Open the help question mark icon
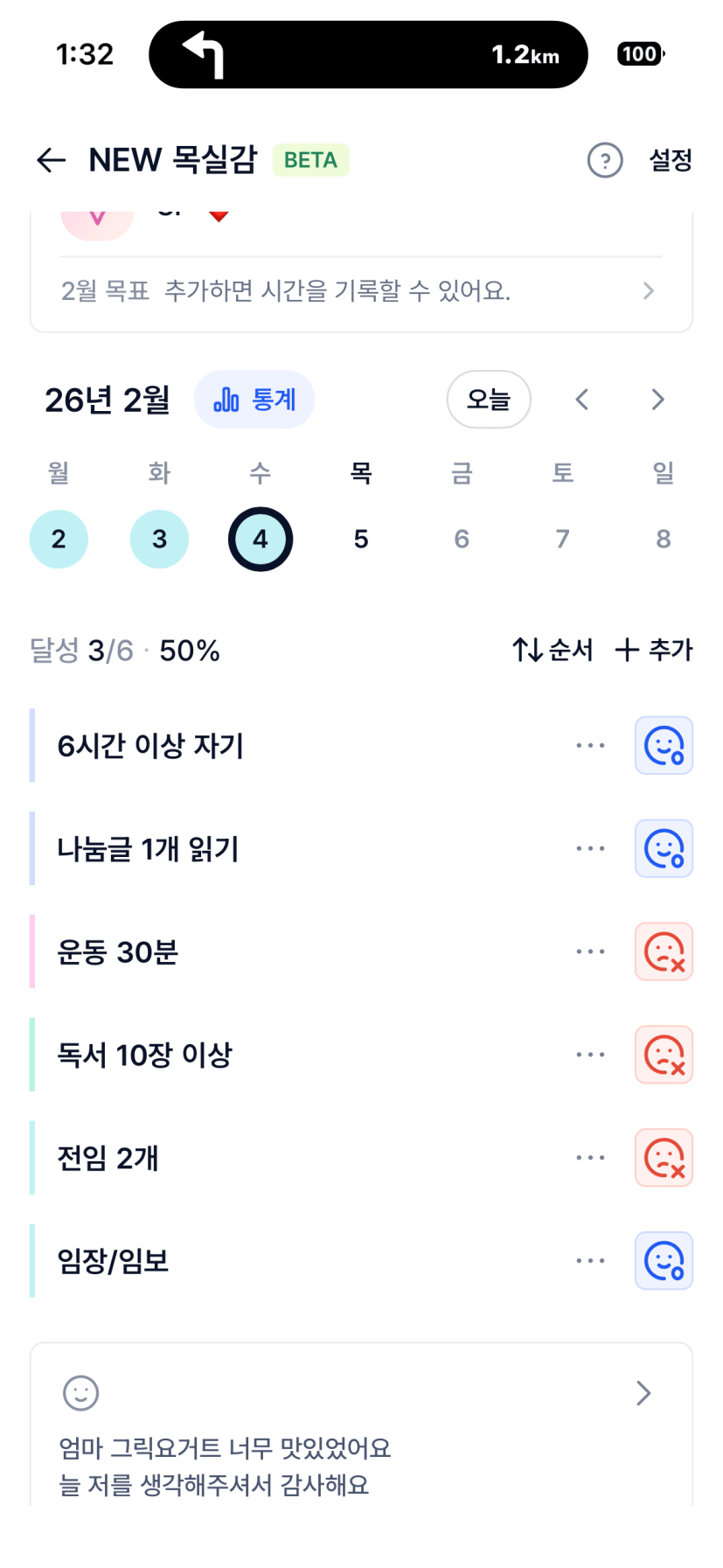The width and height of the screenshot is (723, 1568). click(x=604, y=160)
